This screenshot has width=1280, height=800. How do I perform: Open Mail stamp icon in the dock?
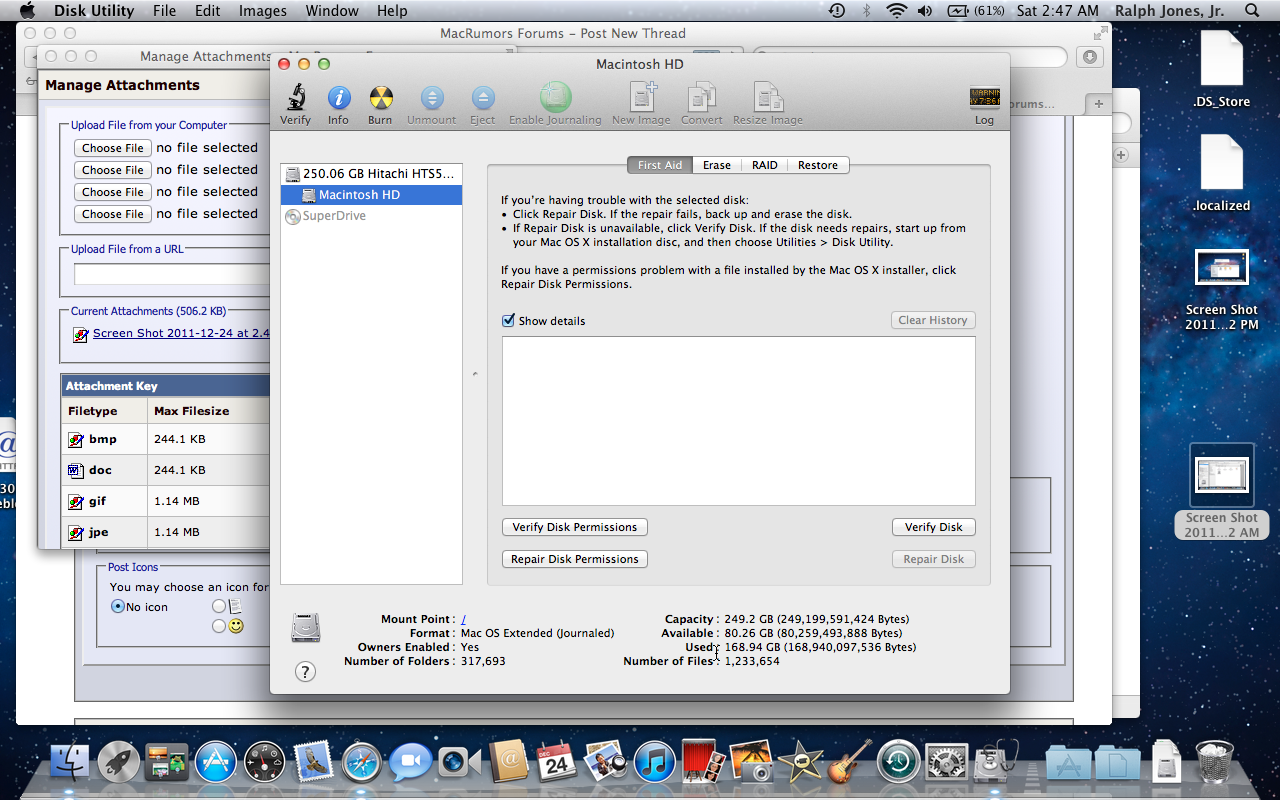point(313,762)
